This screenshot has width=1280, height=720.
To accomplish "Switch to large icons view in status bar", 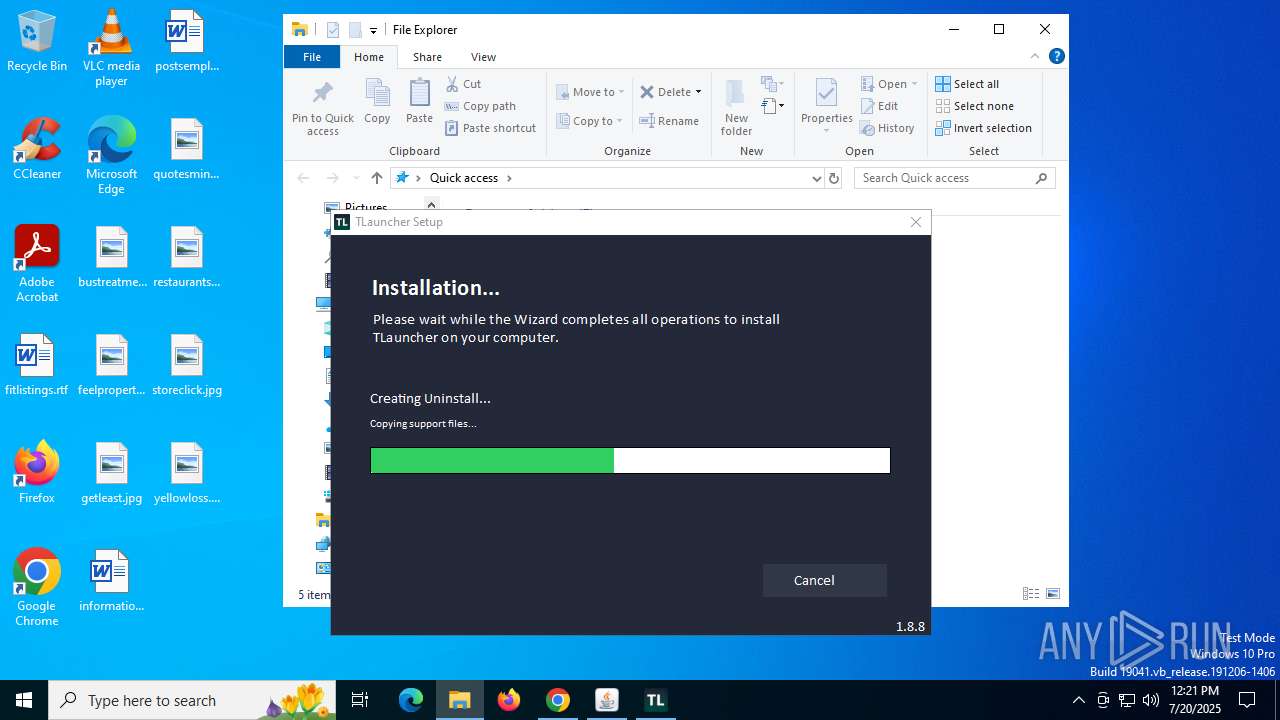I will tap(1052, 594).
